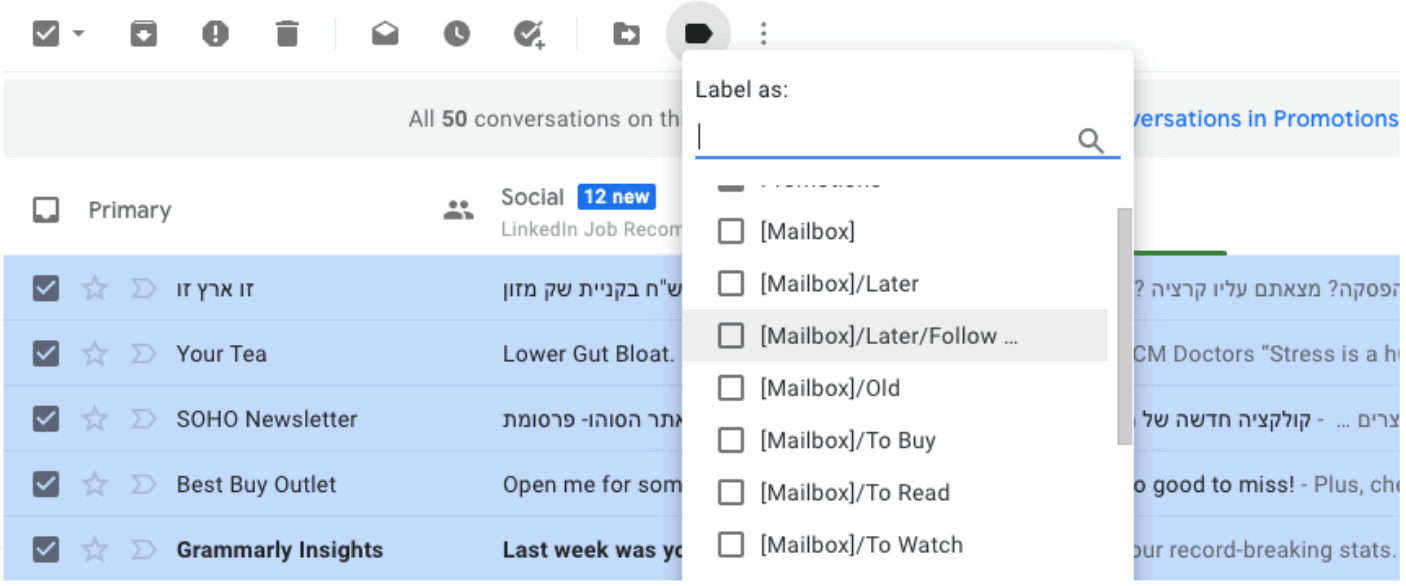The height and width of the screenshot is (586, 1406).
Task: Click the Add to Tasks icon
Action: 528,34
